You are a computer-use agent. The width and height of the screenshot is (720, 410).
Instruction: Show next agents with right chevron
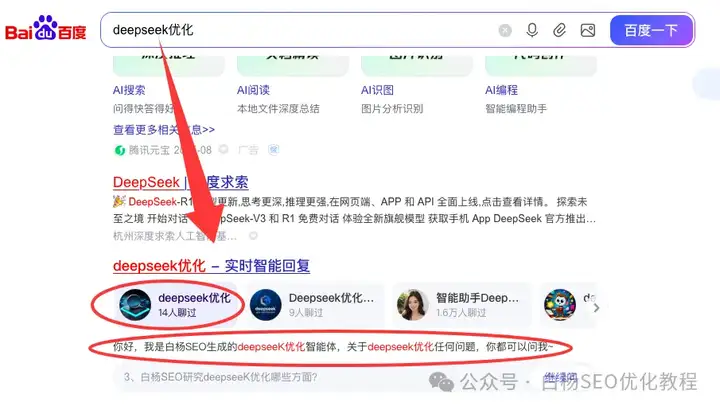pyautogui.click(x=596, y=308)
